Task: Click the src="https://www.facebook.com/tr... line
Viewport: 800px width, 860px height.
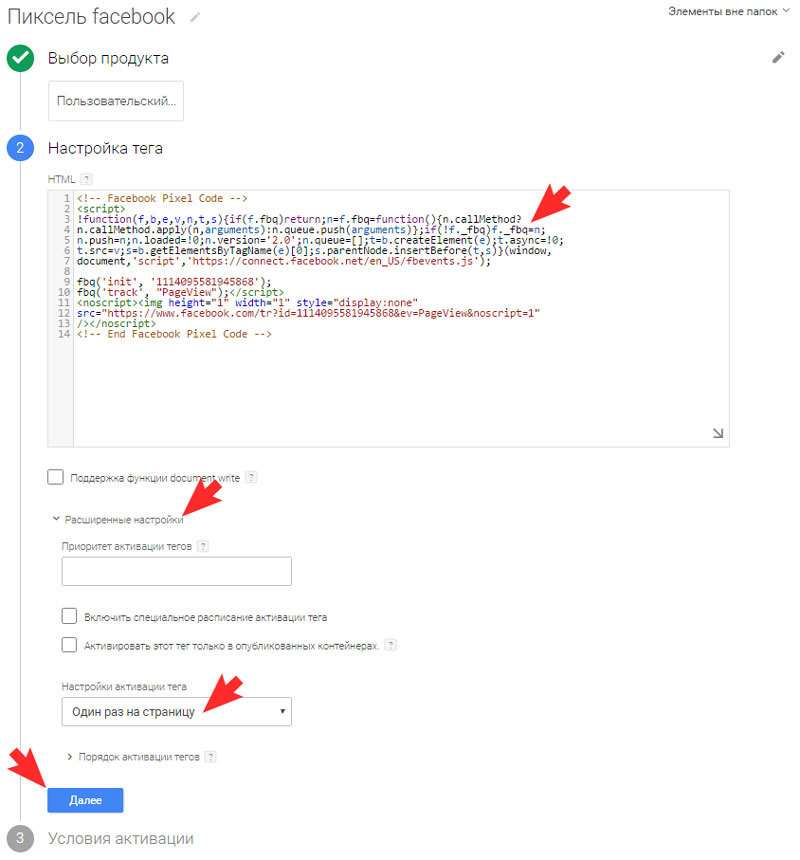Action: [308, 313]
